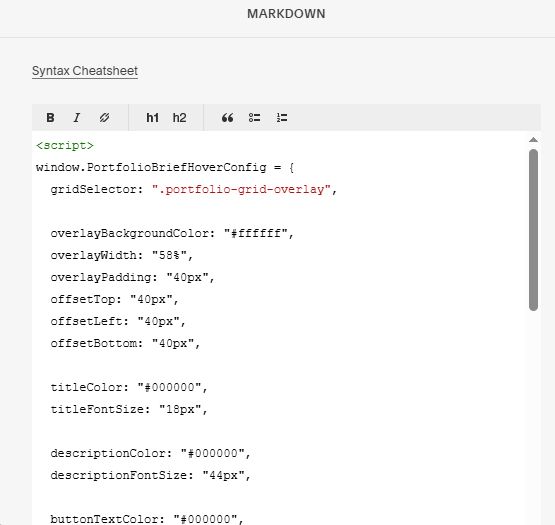Click the gridSelector line in the editor
555x525 pixels.
194,189
